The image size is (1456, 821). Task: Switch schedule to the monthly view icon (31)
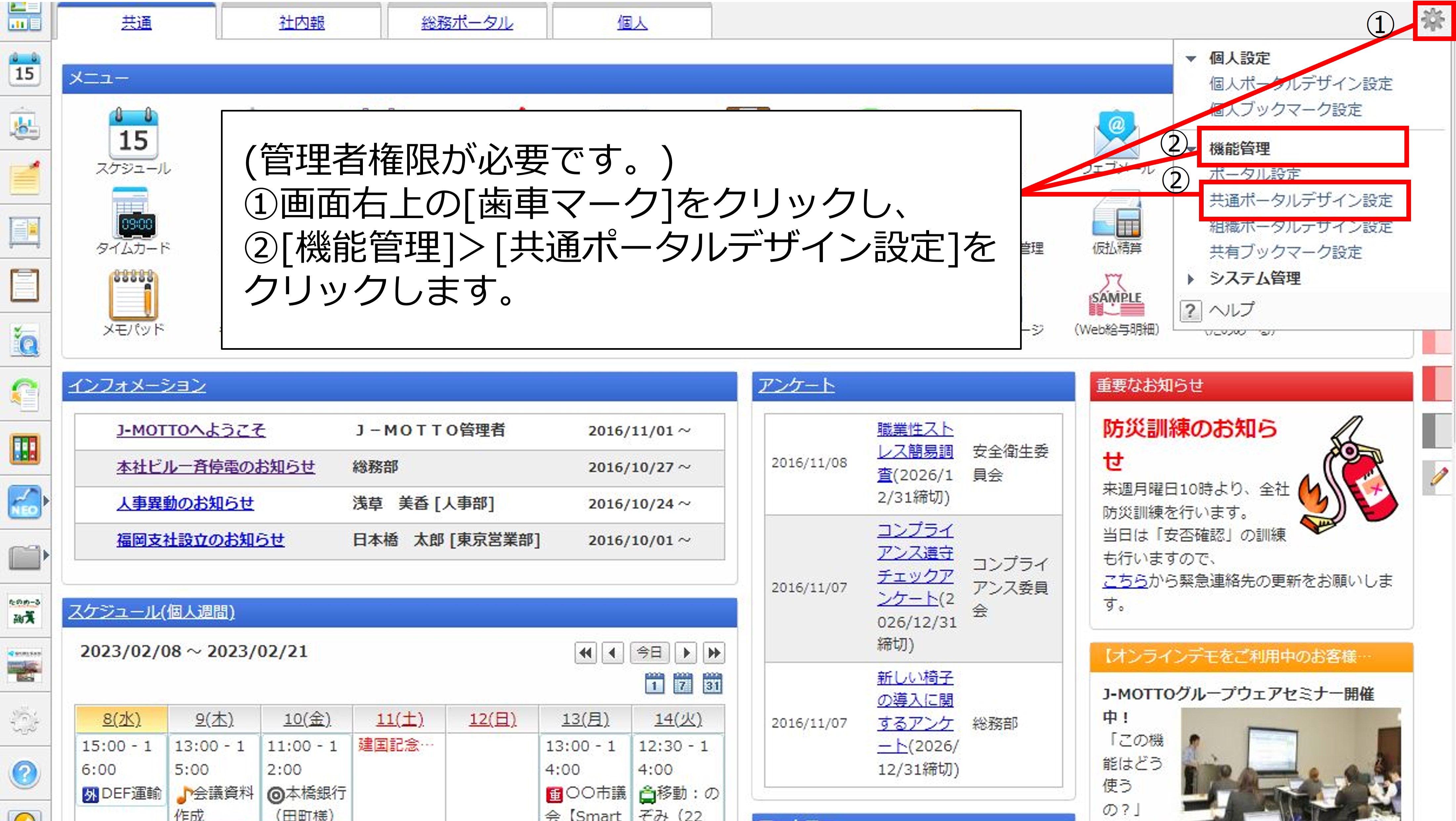point(711,684)
